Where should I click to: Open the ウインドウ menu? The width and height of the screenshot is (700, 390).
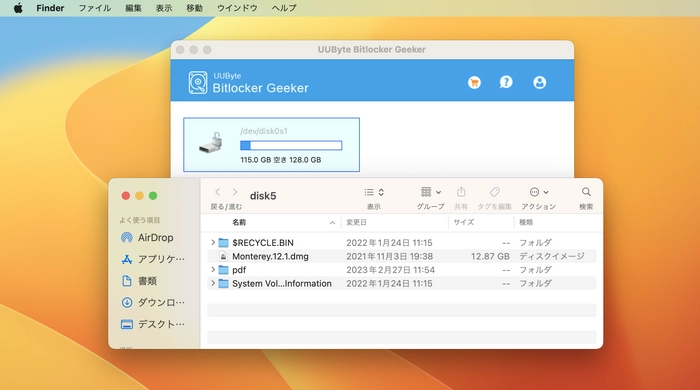237,8
